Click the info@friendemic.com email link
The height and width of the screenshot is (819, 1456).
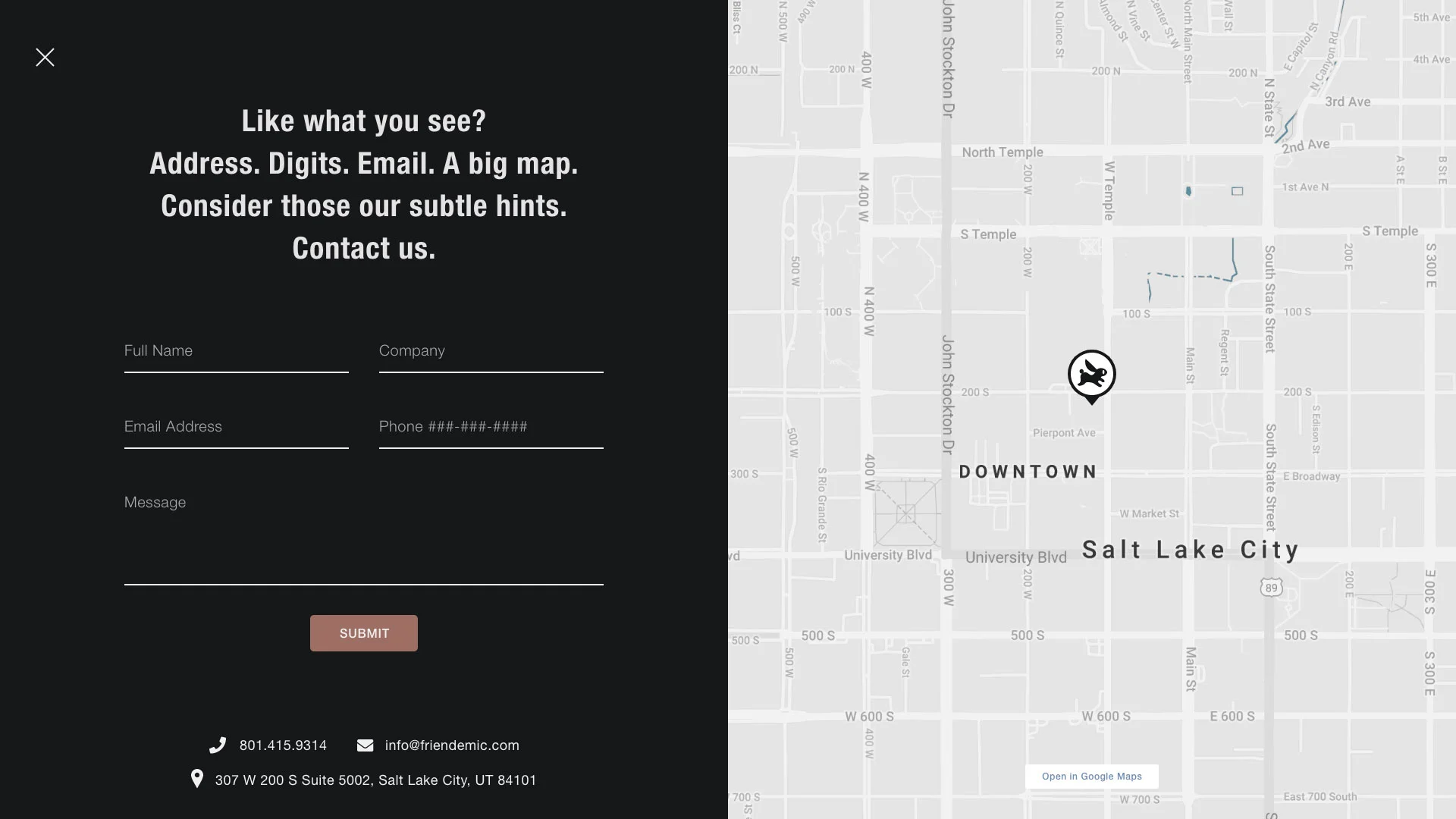[x=452, y=745]
